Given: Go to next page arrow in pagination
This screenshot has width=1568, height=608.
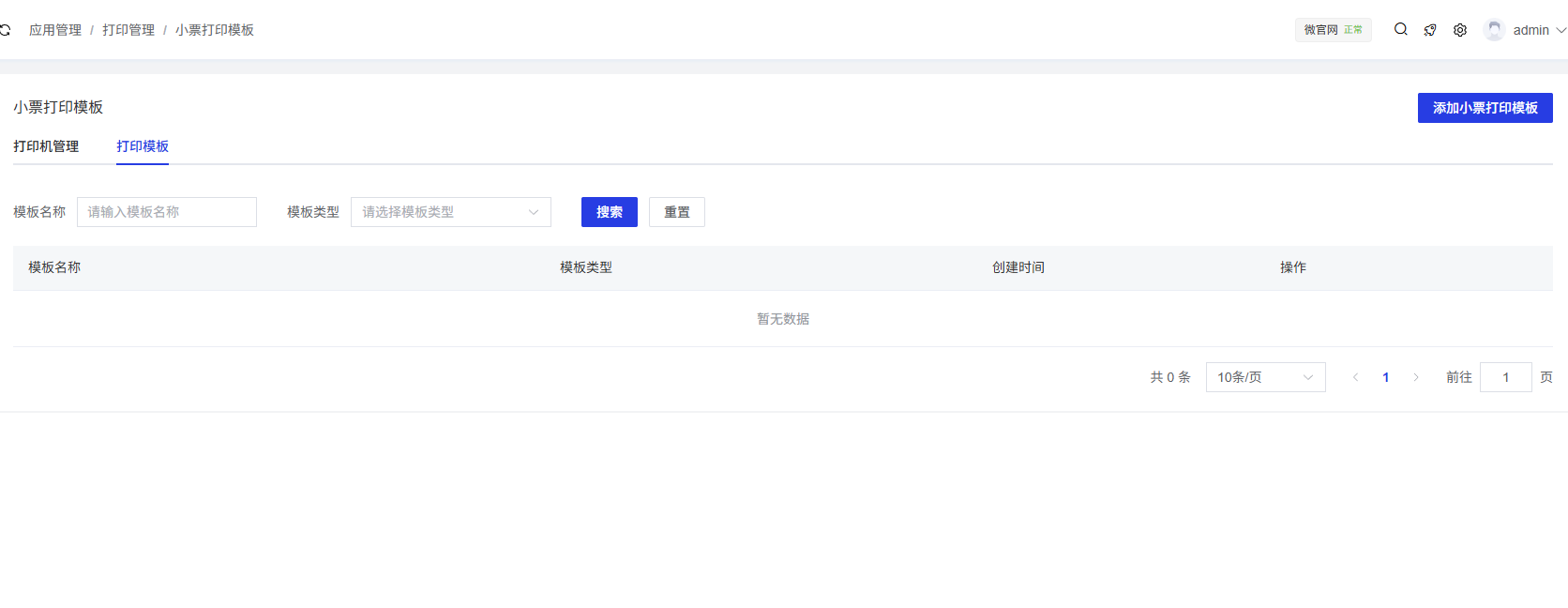Looking at the screenshot, I should click(1416, 377).
